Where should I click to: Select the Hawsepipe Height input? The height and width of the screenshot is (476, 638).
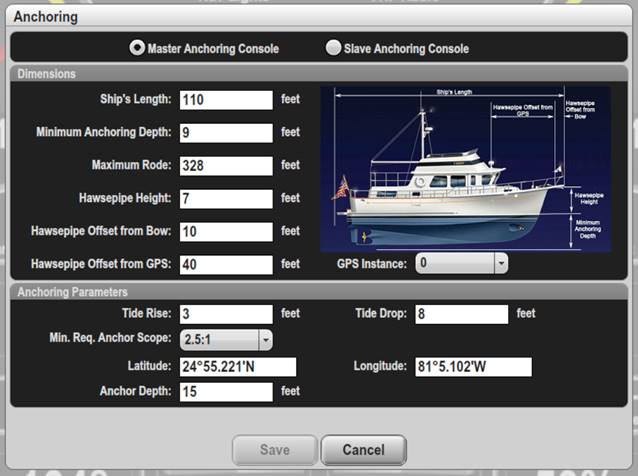click(226, 199)
